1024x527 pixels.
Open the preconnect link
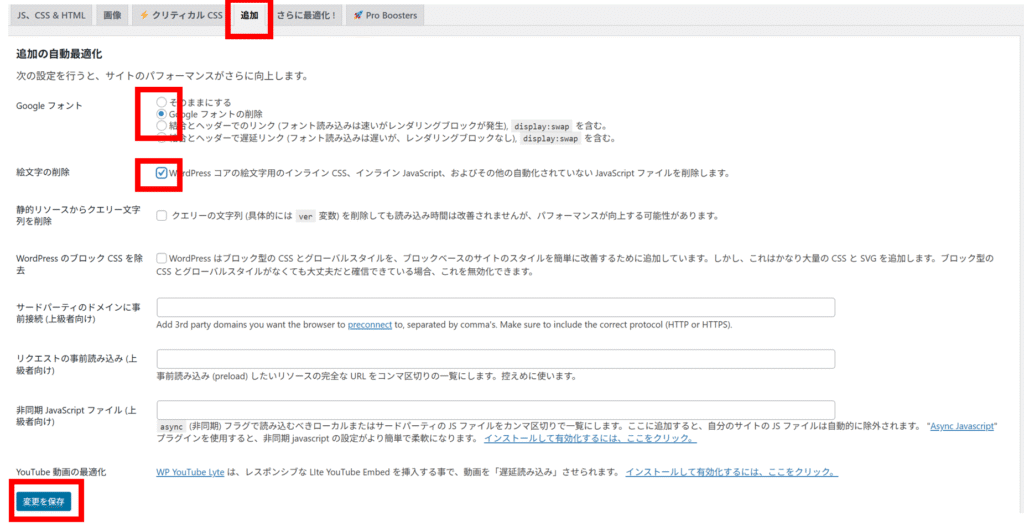tap(370, 325)
